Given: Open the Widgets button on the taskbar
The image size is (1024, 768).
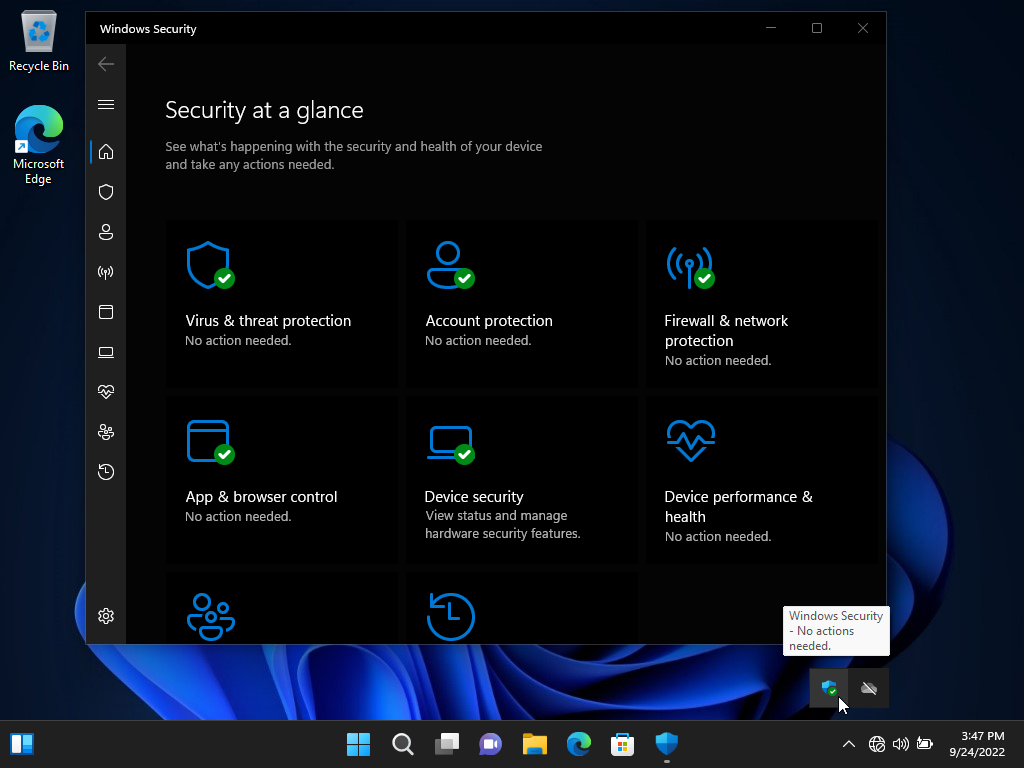Looking at the screenshot, I should (x=22, y=744).
